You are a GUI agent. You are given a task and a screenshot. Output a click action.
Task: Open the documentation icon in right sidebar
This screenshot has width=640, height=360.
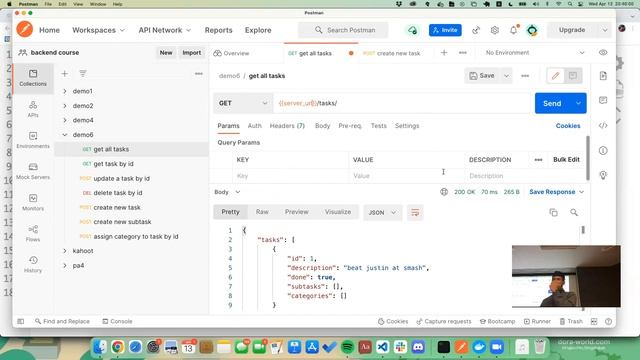[603, 76]
